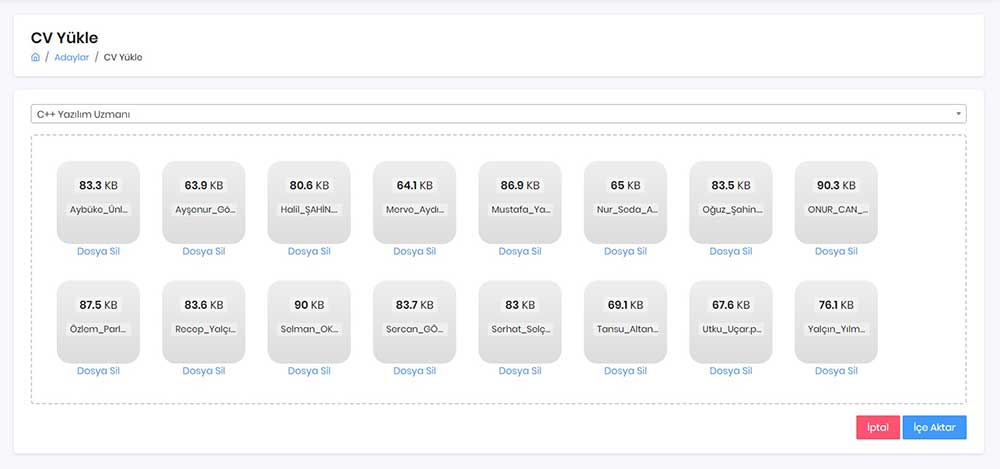The width and height of the screenshot is (1000, 469).
Task: Delete the Serhat_Selç file via Dosya Sil
Action: (520, 371)
